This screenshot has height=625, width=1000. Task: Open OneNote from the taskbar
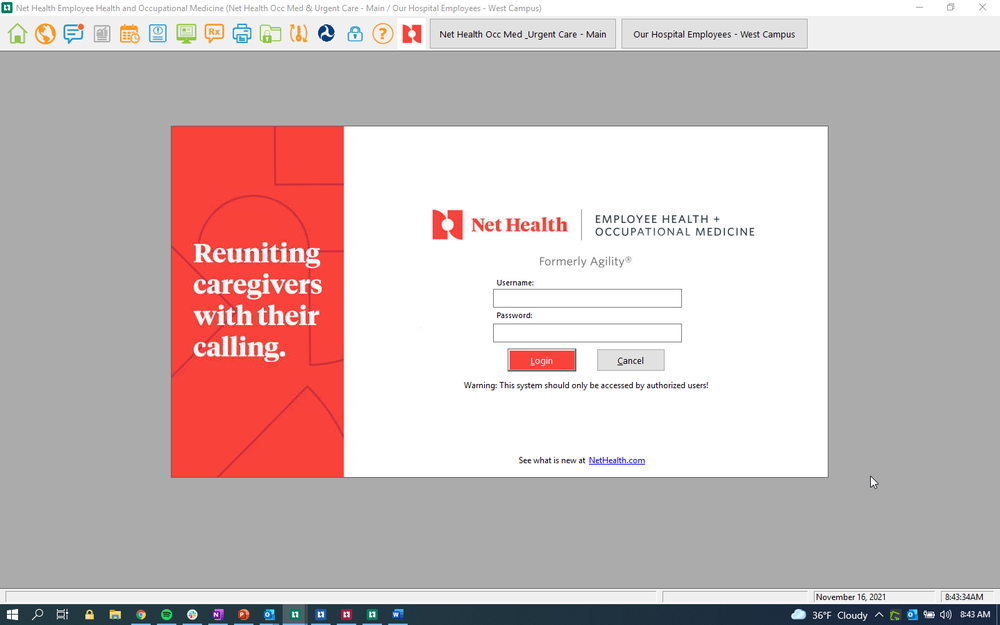pyautogui.click(x=217, y=615)
